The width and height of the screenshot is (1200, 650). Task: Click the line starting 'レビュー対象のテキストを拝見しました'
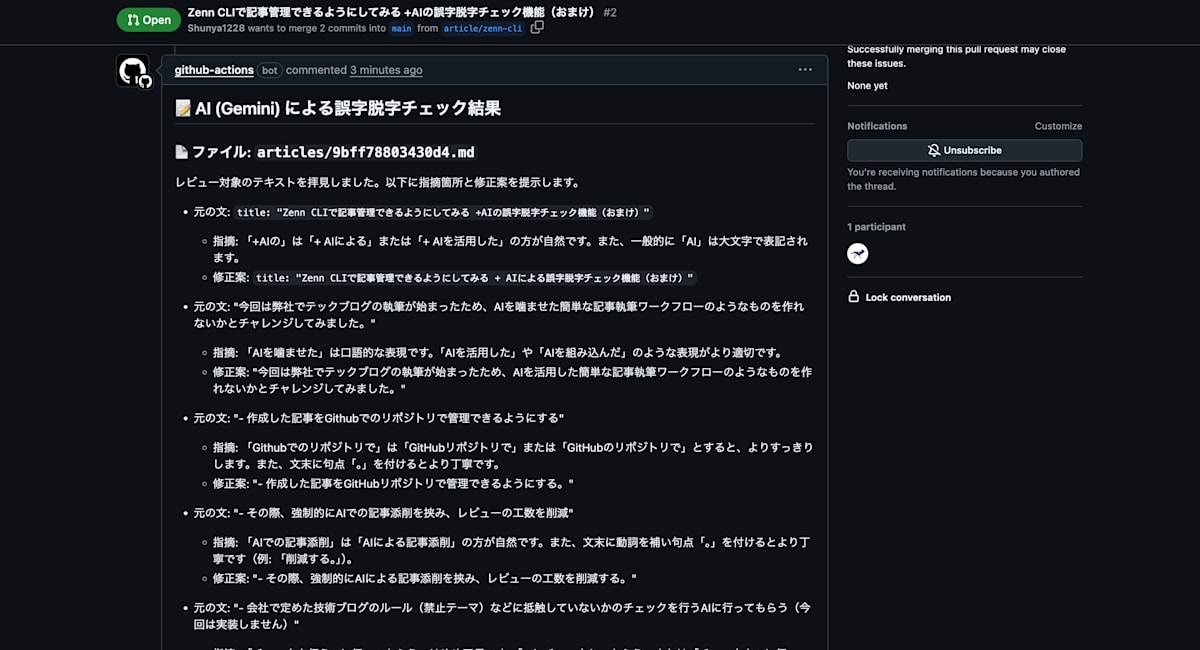[x=377, y=183]
